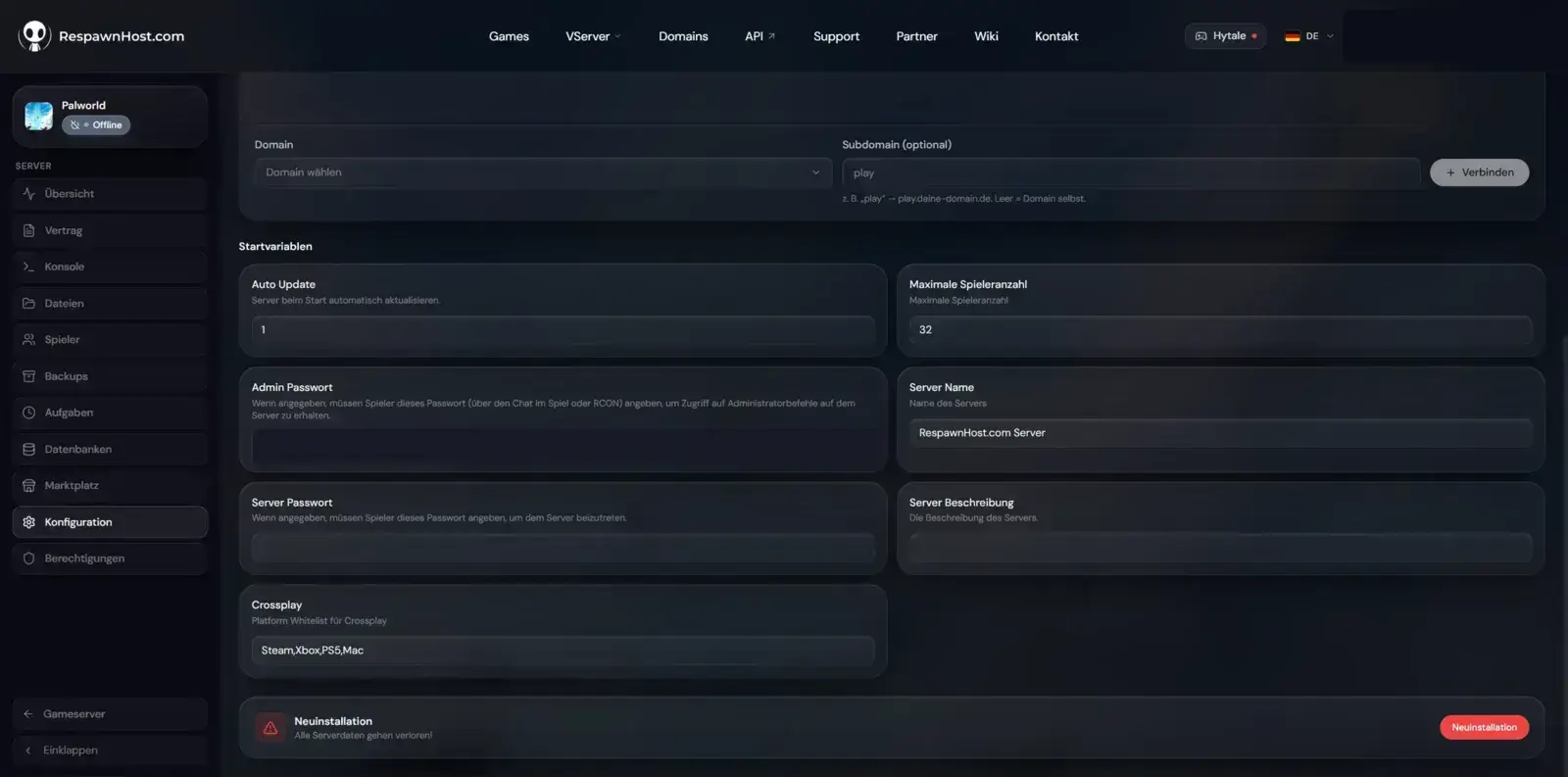Open the Partner navigation item
This screenshot has width=1568, height=777.
[x=916, y=36]
